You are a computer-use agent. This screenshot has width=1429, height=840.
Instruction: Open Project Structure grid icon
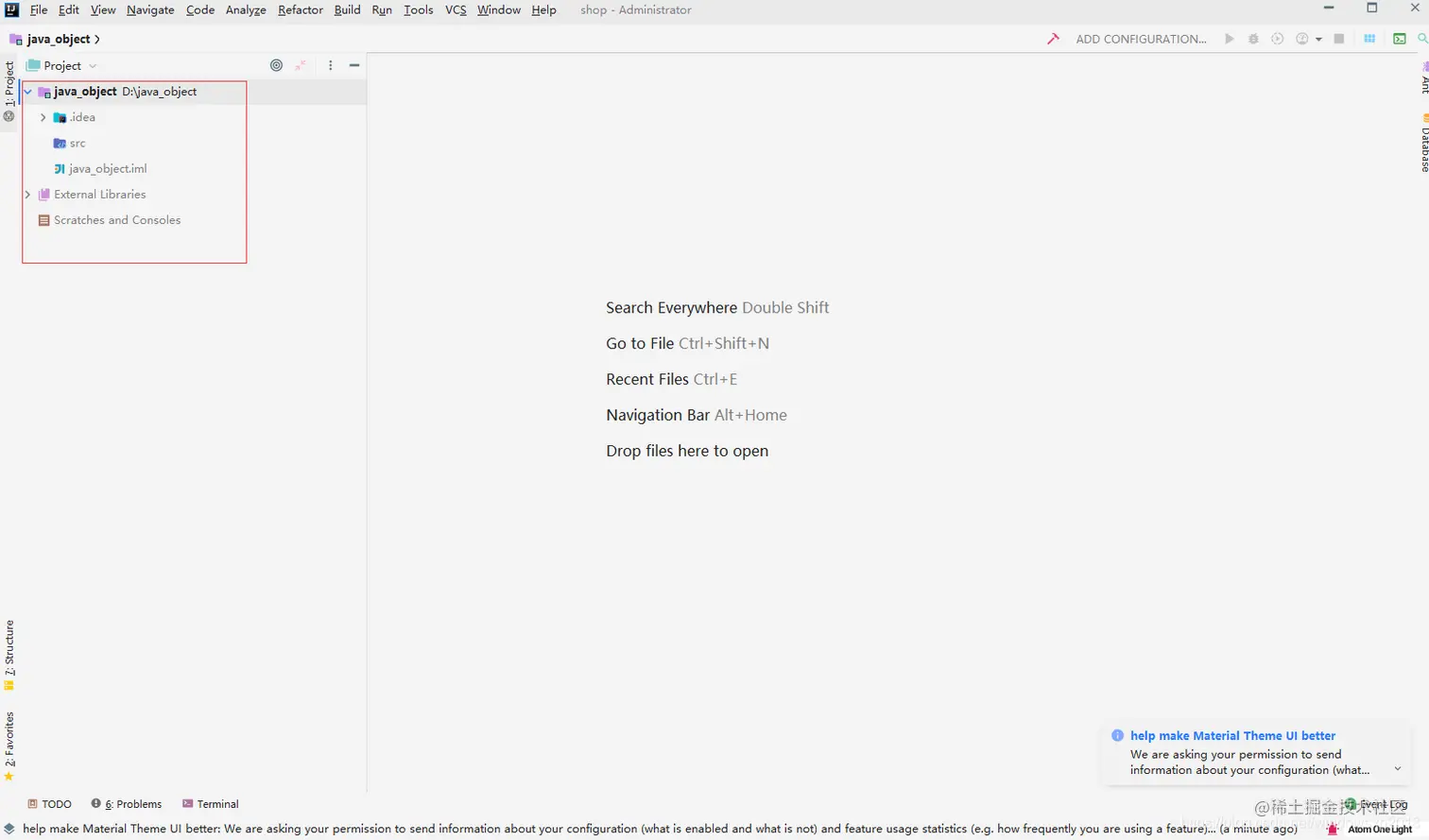1369,39
